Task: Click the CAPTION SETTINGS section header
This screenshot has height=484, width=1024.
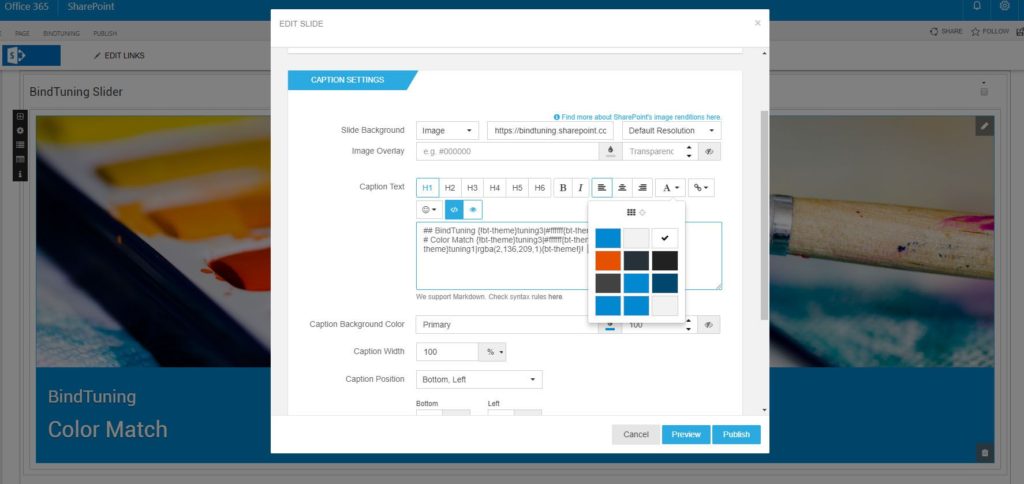Action: 347,80
